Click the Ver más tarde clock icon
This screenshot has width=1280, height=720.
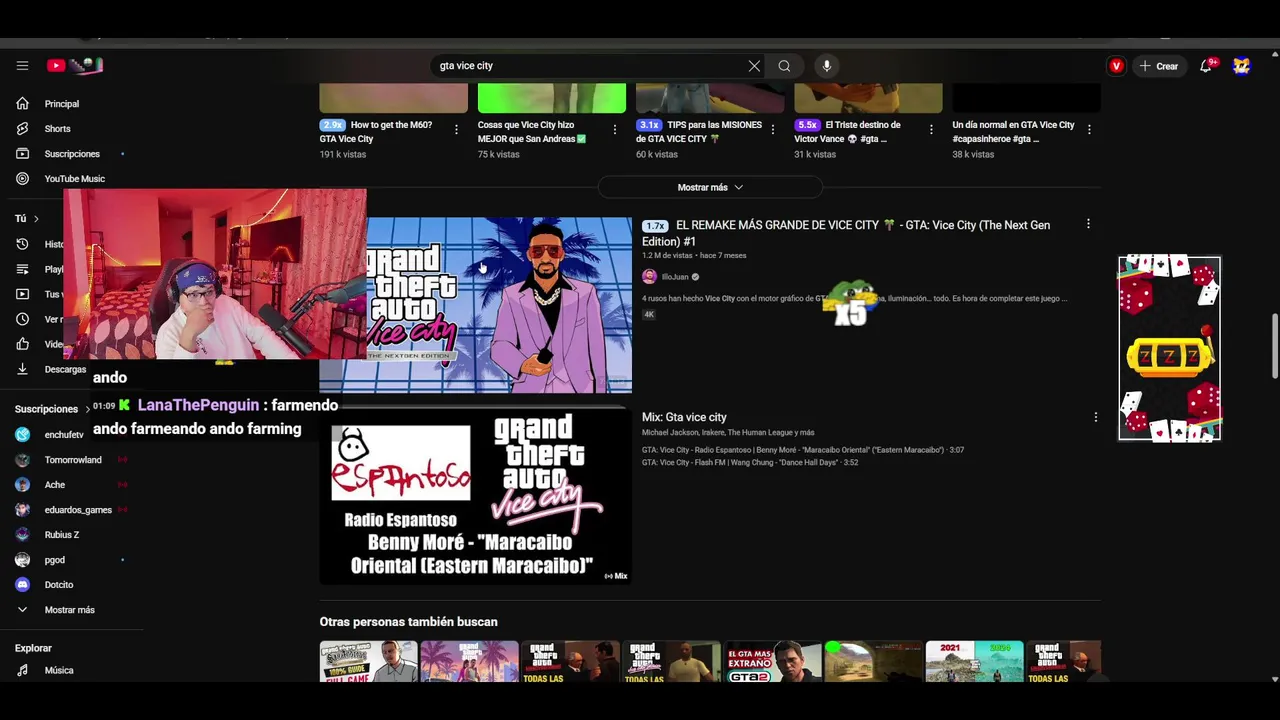[x=22, y=319]
